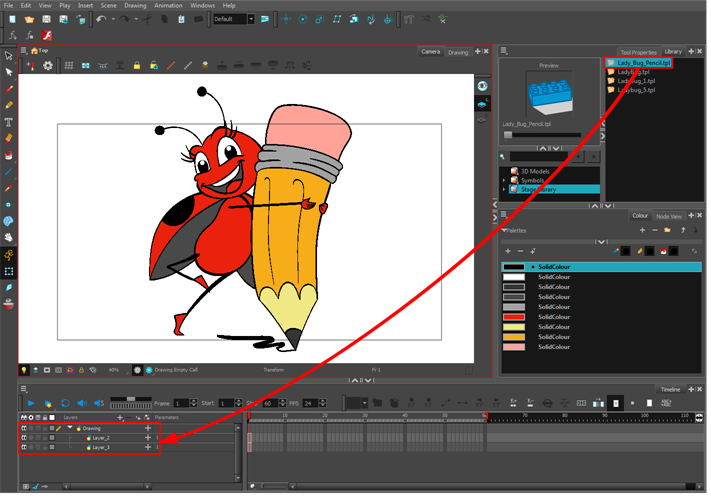
Task: Open the Animation menu
Action: (168, 5)
